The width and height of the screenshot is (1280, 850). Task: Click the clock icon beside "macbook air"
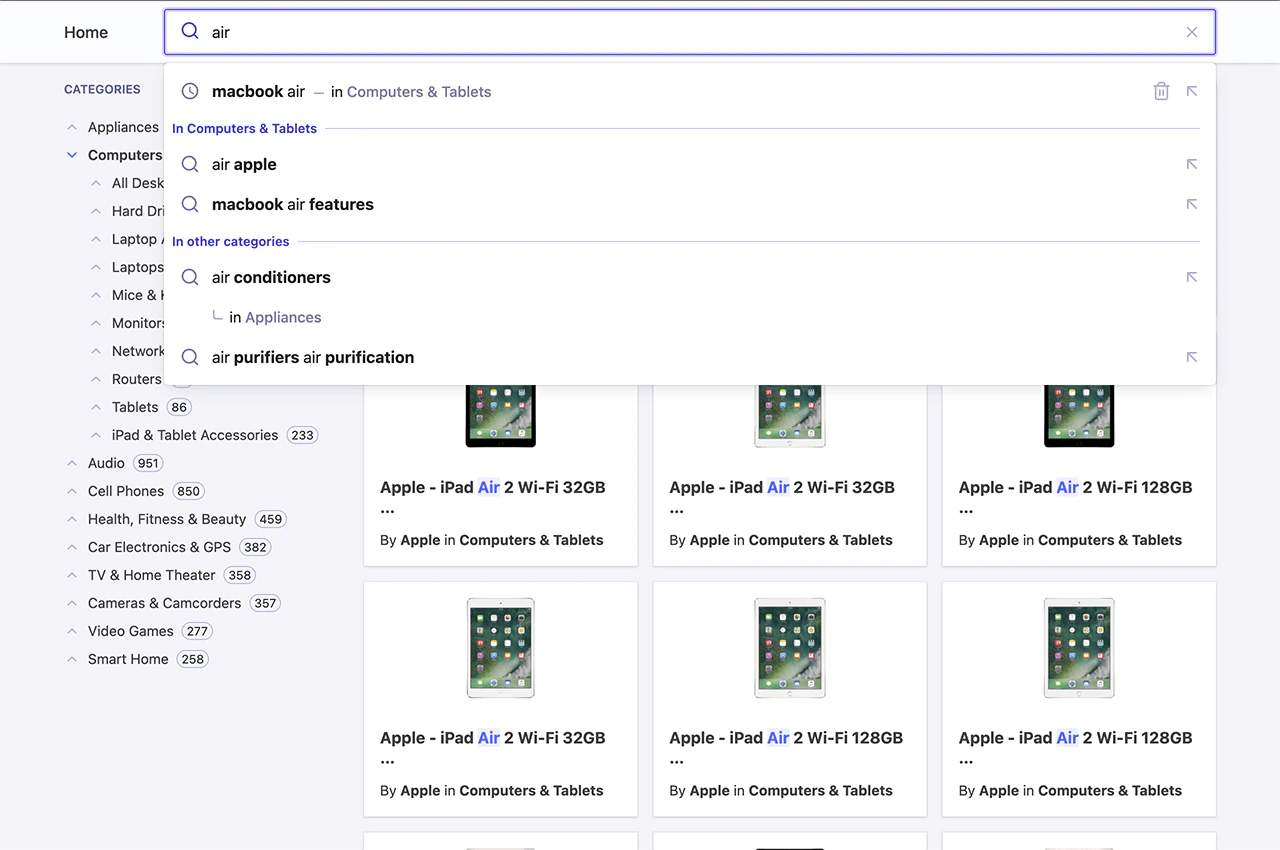[189, 91]
